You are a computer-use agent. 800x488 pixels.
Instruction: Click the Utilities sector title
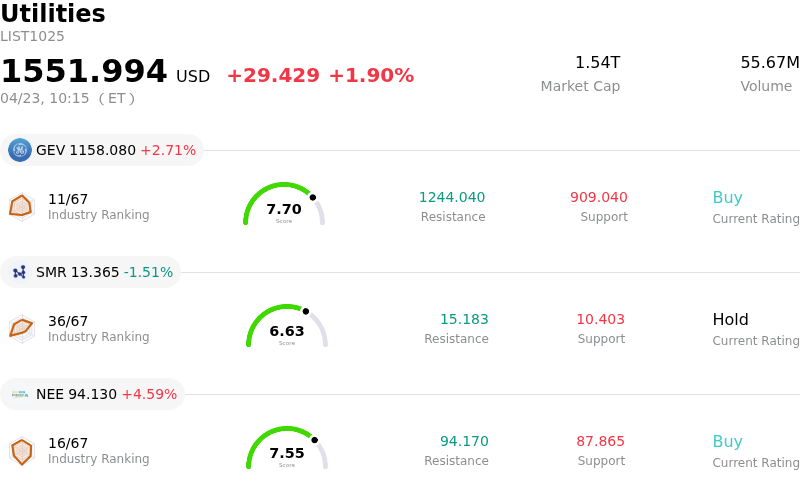[x=53, y=14]
